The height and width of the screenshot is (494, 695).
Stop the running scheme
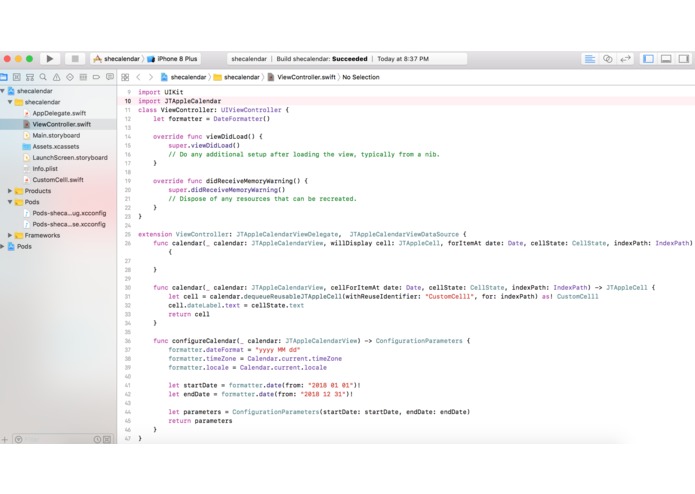click(75, 58)
